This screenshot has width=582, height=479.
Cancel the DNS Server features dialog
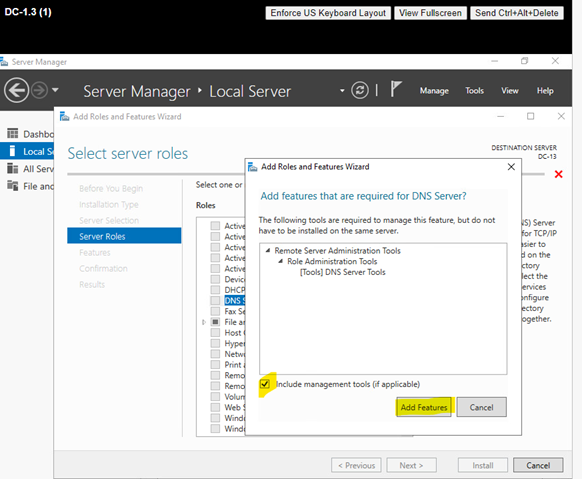tap(481, 407)
